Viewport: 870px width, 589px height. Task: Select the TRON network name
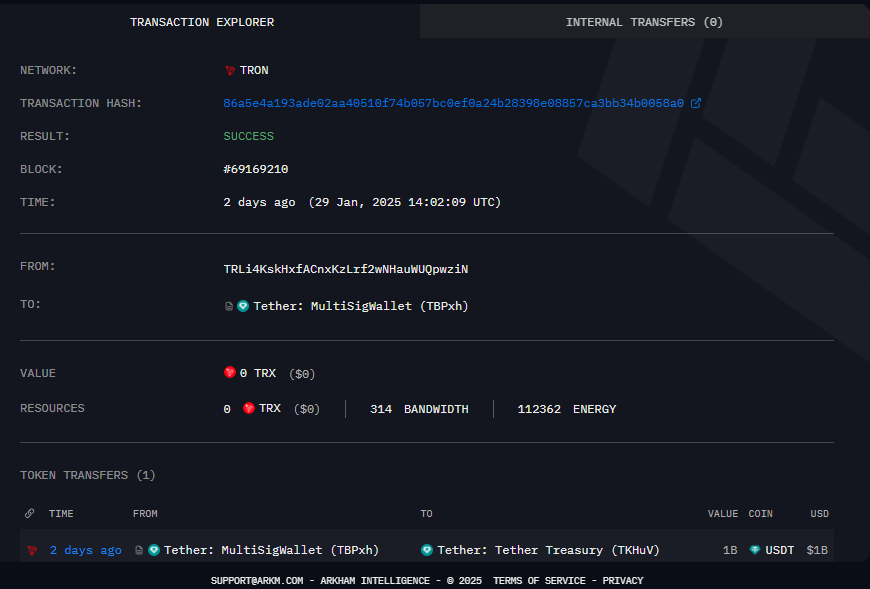(x=254, y=70)
